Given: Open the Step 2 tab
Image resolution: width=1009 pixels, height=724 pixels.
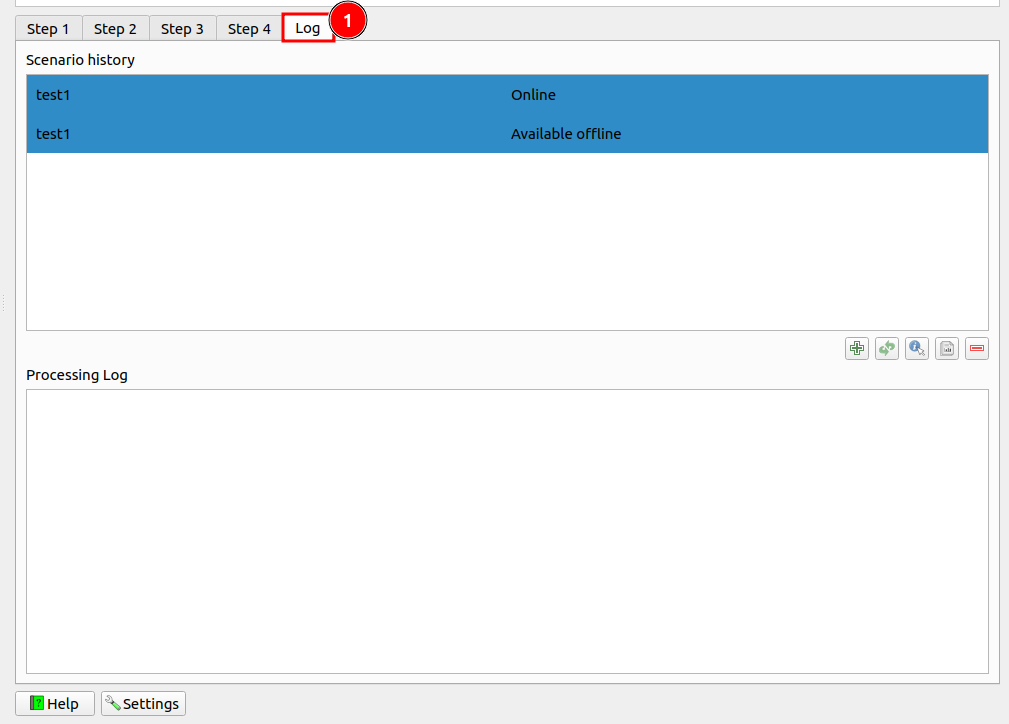Looking at the screenshot, I should click(115, 29).
